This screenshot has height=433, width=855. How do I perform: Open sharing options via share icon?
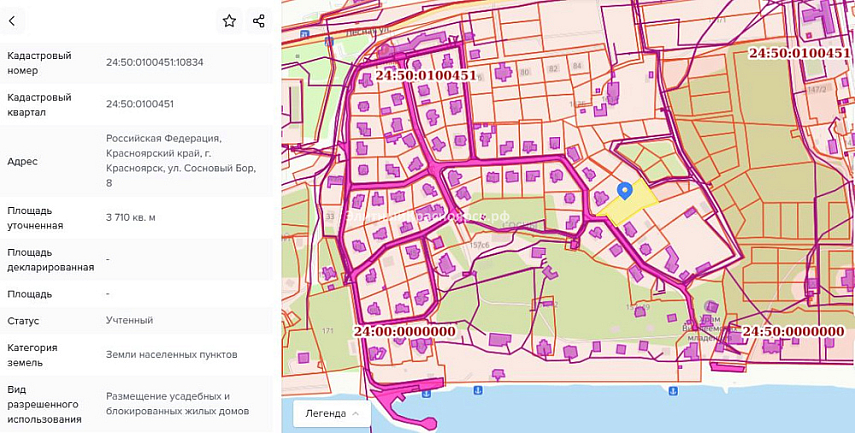[x=259, y=21]
